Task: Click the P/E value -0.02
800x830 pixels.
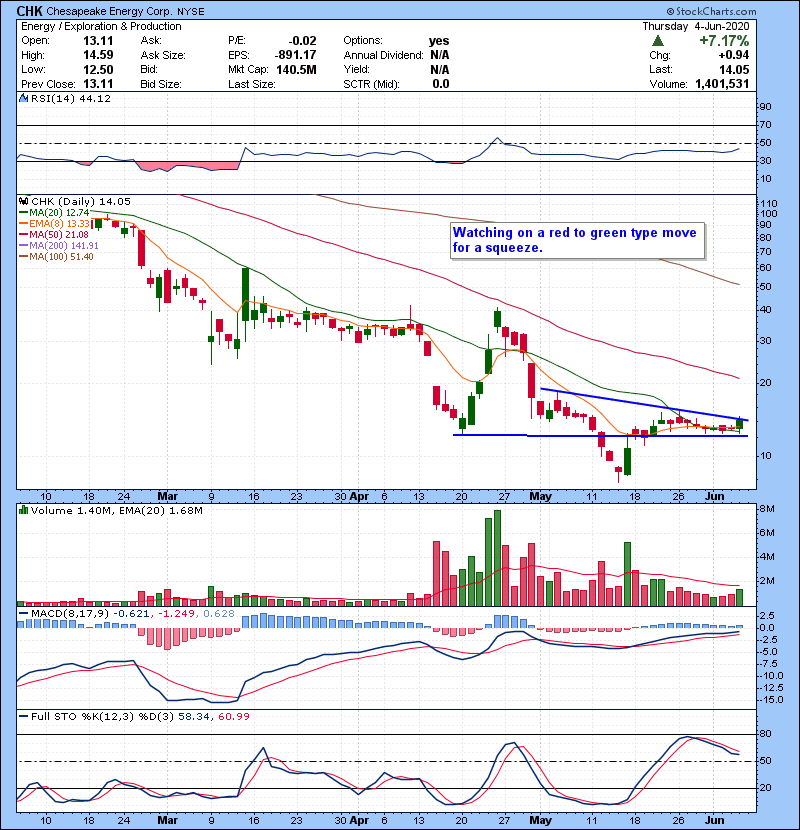Action: (x=302, y=41)
